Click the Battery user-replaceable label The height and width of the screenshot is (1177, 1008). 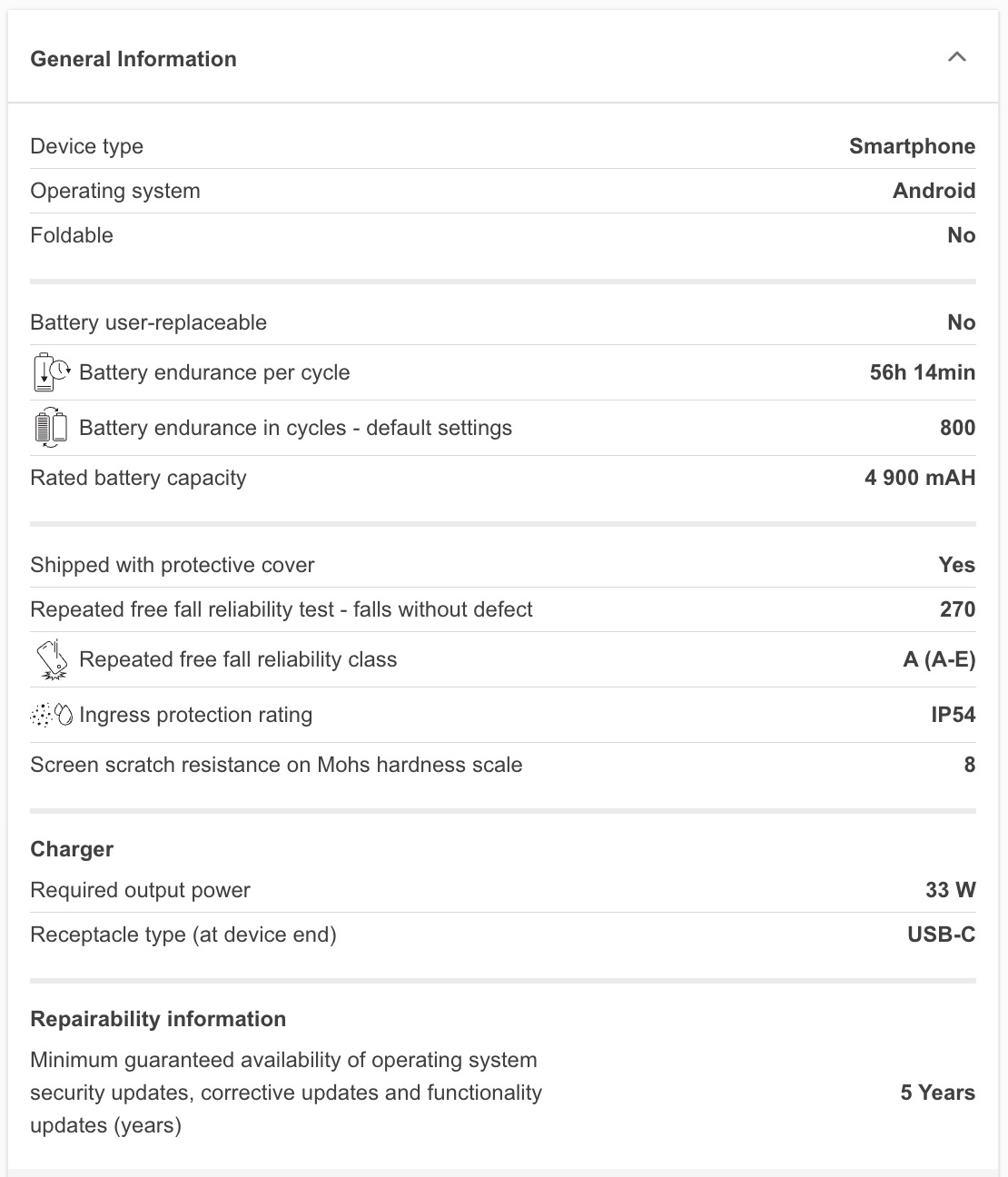pos(149,322)
